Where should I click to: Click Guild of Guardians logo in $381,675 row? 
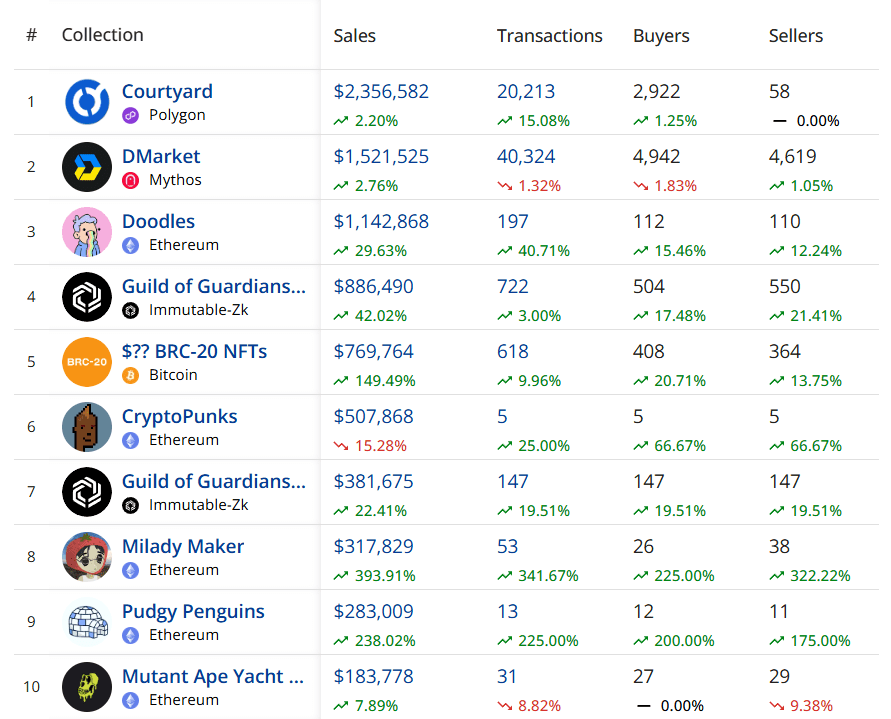coord(87,492)
